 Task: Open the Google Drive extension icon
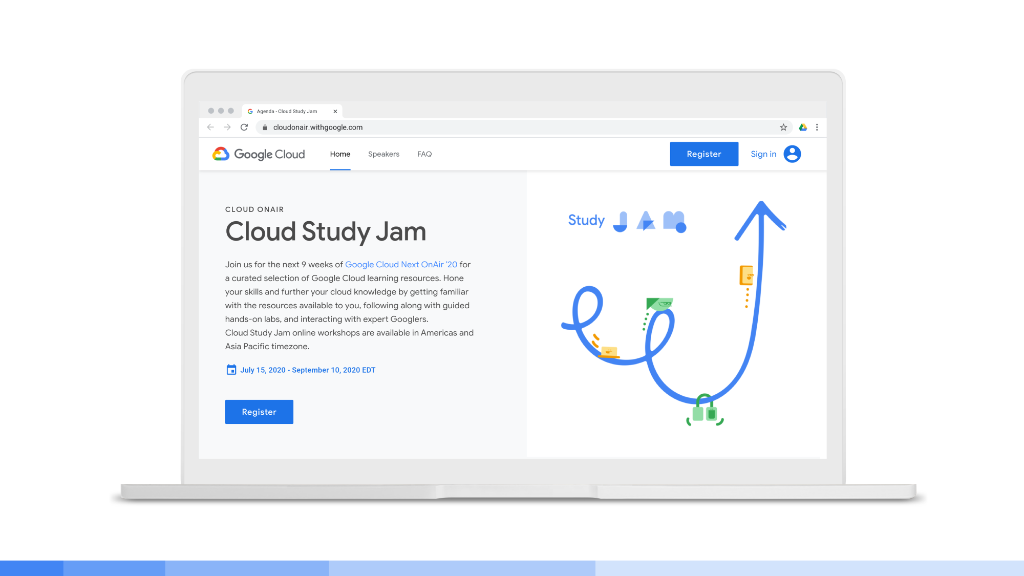click(803, 127)
